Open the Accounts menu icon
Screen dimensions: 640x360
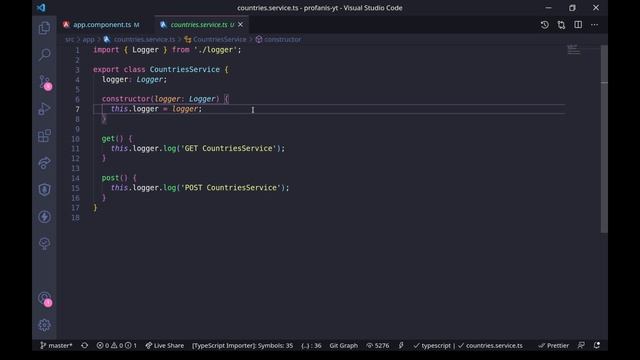(45, 299)
